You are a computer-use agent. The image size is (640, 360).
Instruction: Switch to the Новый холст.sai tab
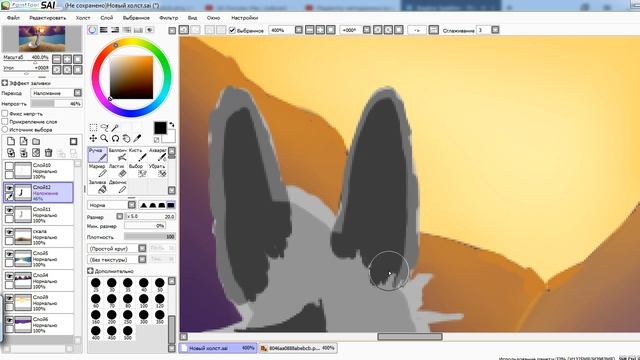[x=218, y=348]
